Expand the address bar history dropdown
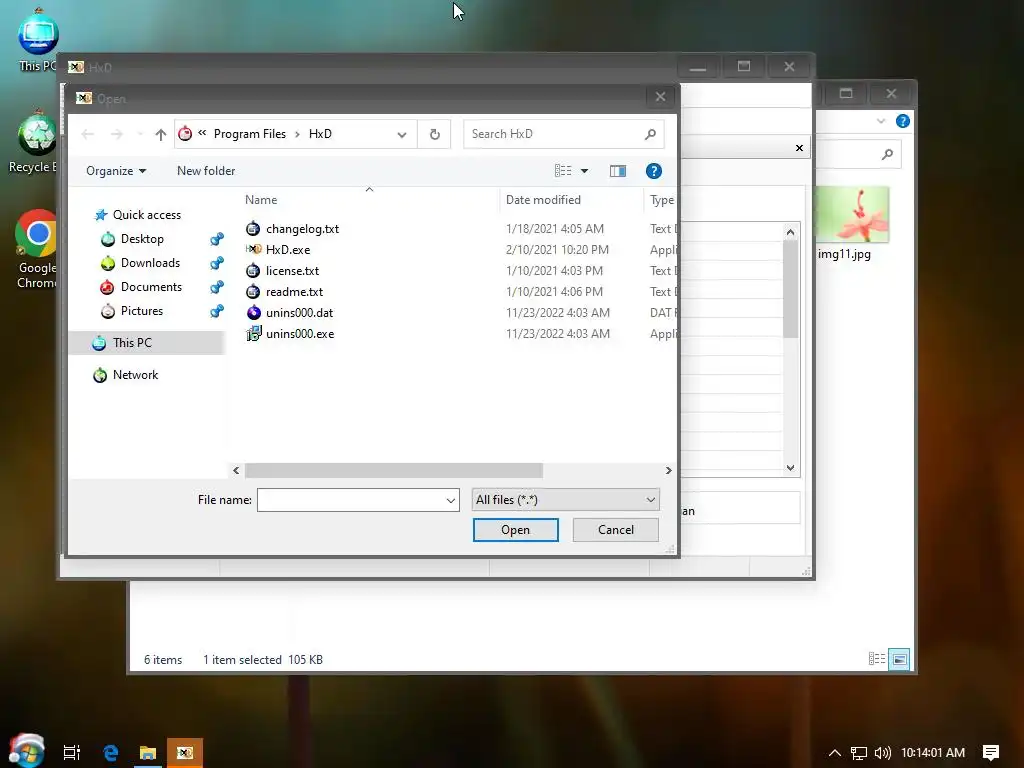The image size is (1024, 768). tap(402, 135)
